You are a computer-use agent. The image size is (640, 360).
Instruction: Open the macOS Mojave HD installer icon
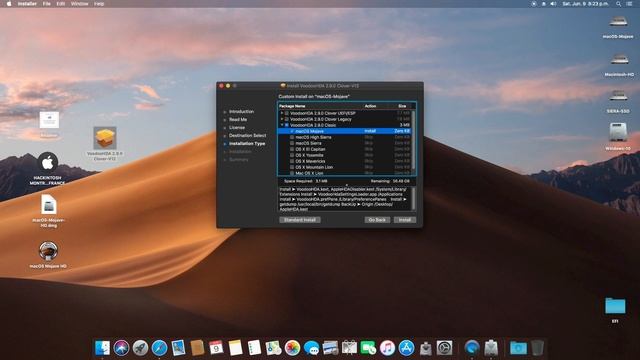click(x=48, y=251)
